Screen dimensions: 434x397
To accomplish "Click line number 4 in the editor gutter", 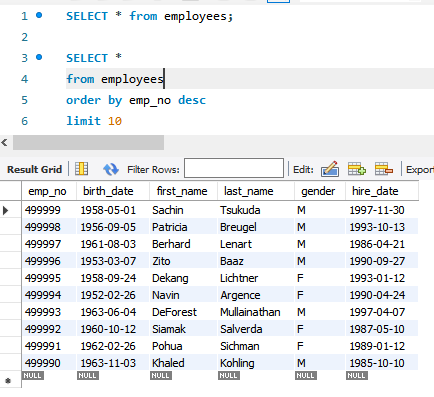I will [x=24, y=79].
